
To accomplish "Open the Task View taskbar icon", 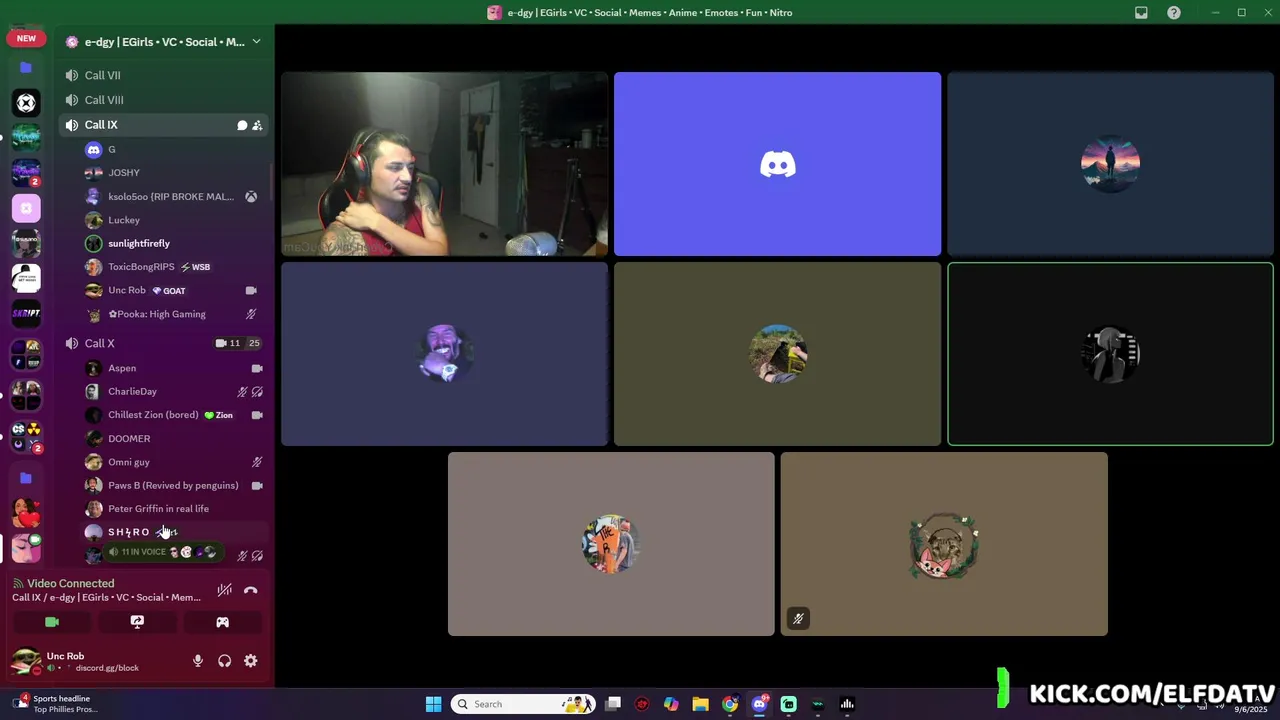I will tap(613, 704).
